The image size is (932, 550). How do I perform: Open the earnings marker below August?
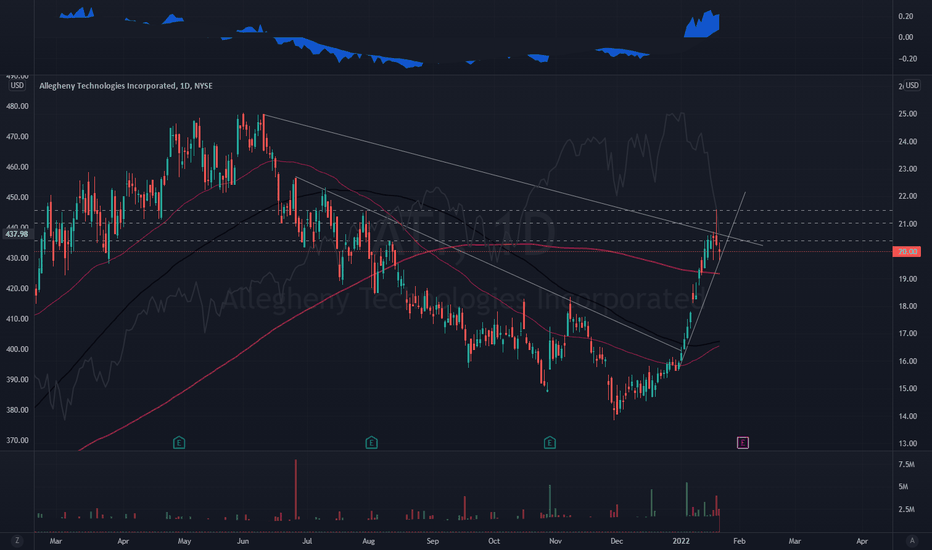371,442
